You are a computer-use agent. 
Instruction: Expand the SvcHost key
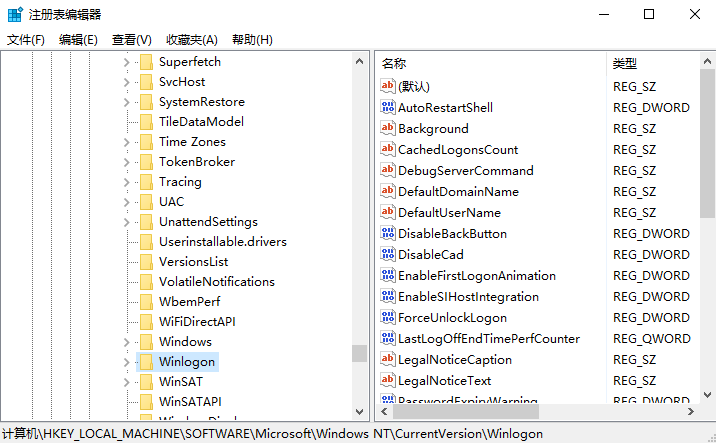point(126,82)
